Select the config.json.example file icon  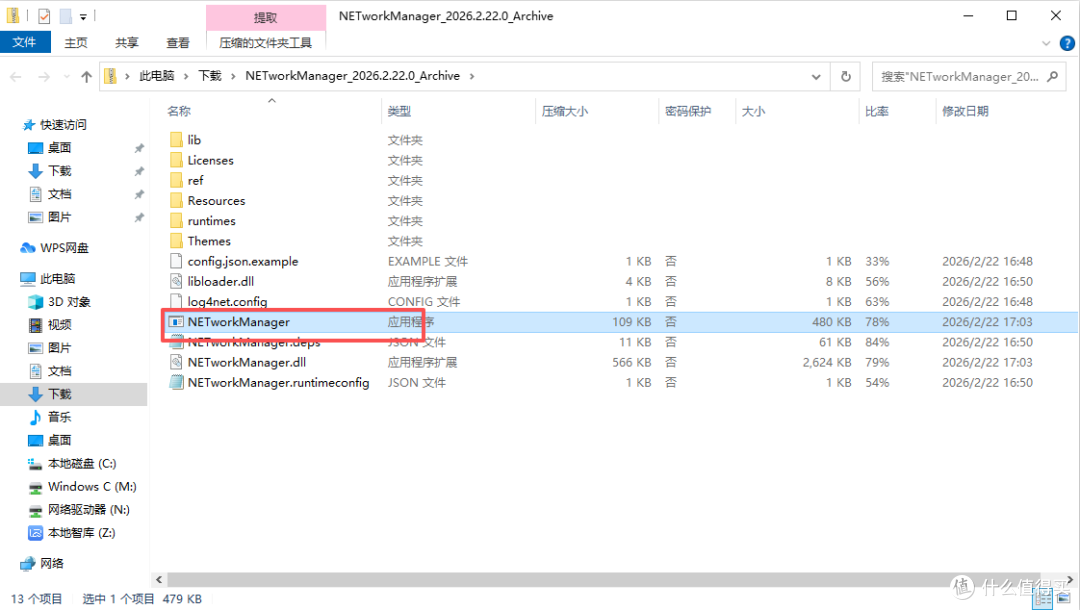tap(176, 261)
